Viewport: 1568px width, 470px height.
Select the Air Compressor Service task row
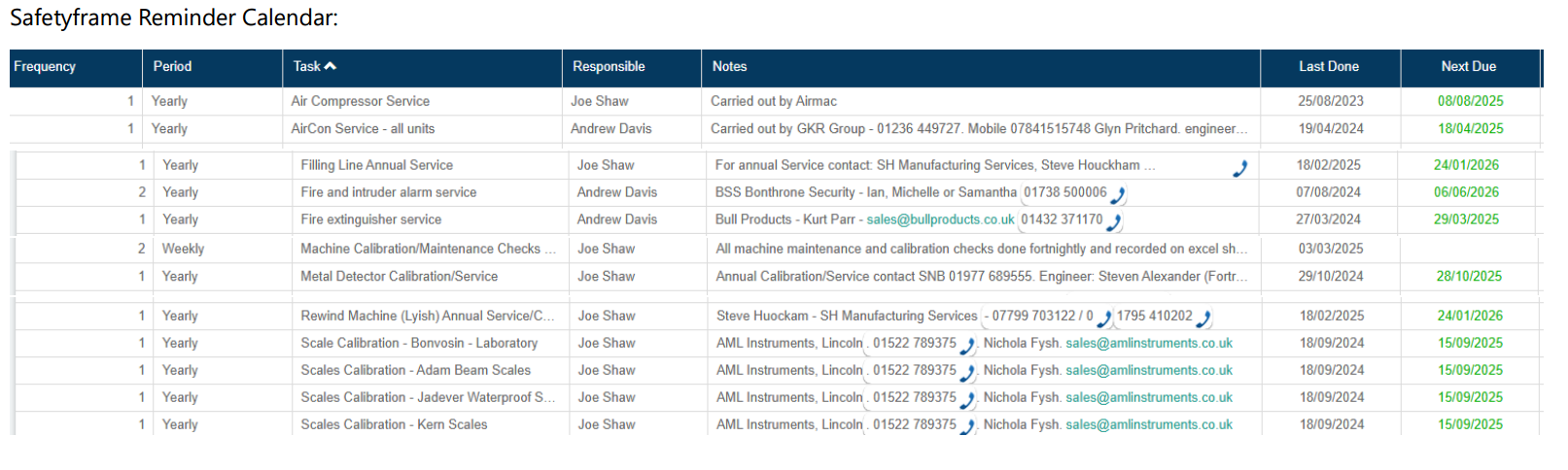point(360,101)
